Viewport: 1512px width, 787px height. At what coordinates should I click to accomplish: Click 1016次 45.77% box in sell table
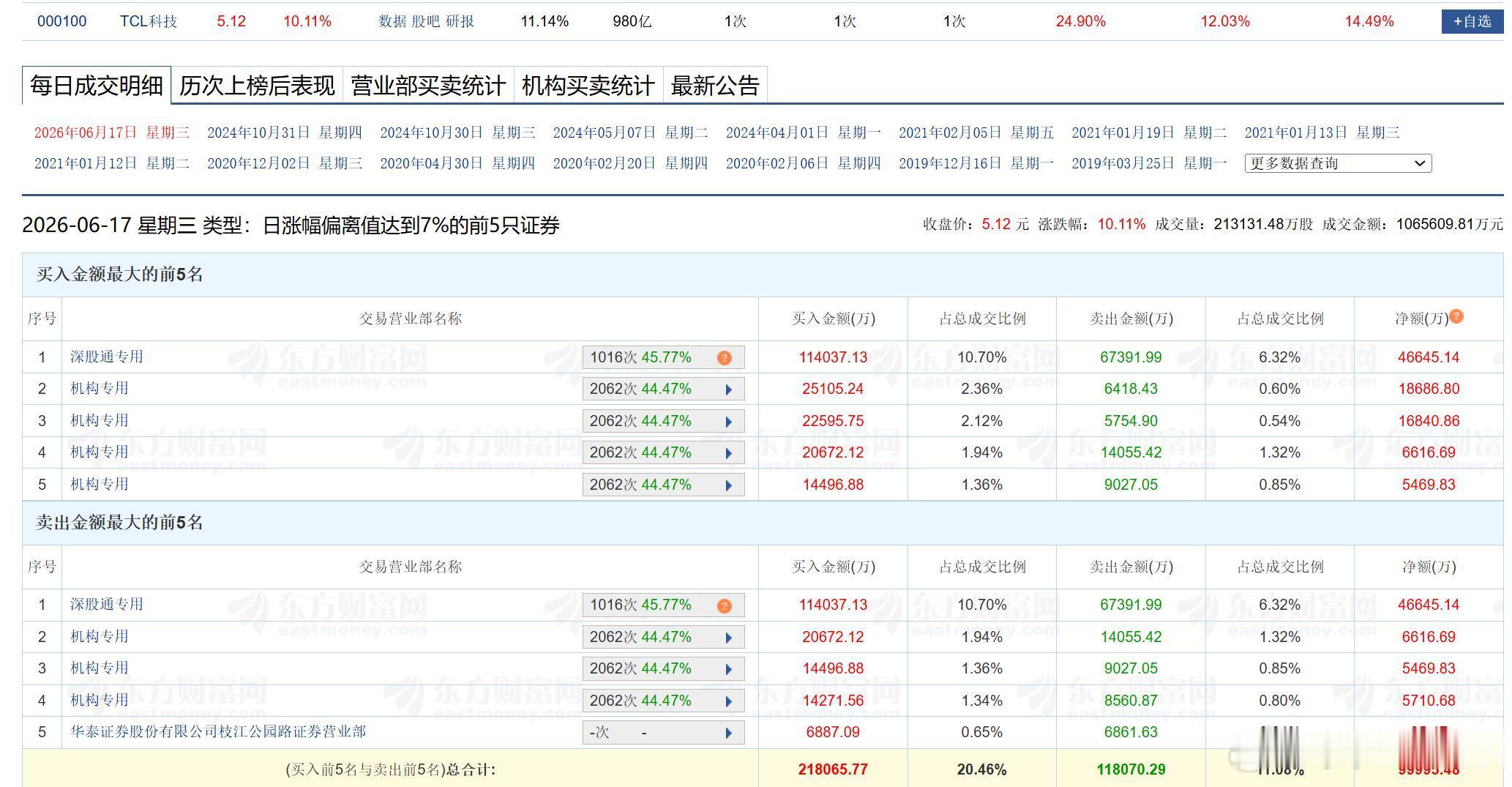[x=663, y=605]
